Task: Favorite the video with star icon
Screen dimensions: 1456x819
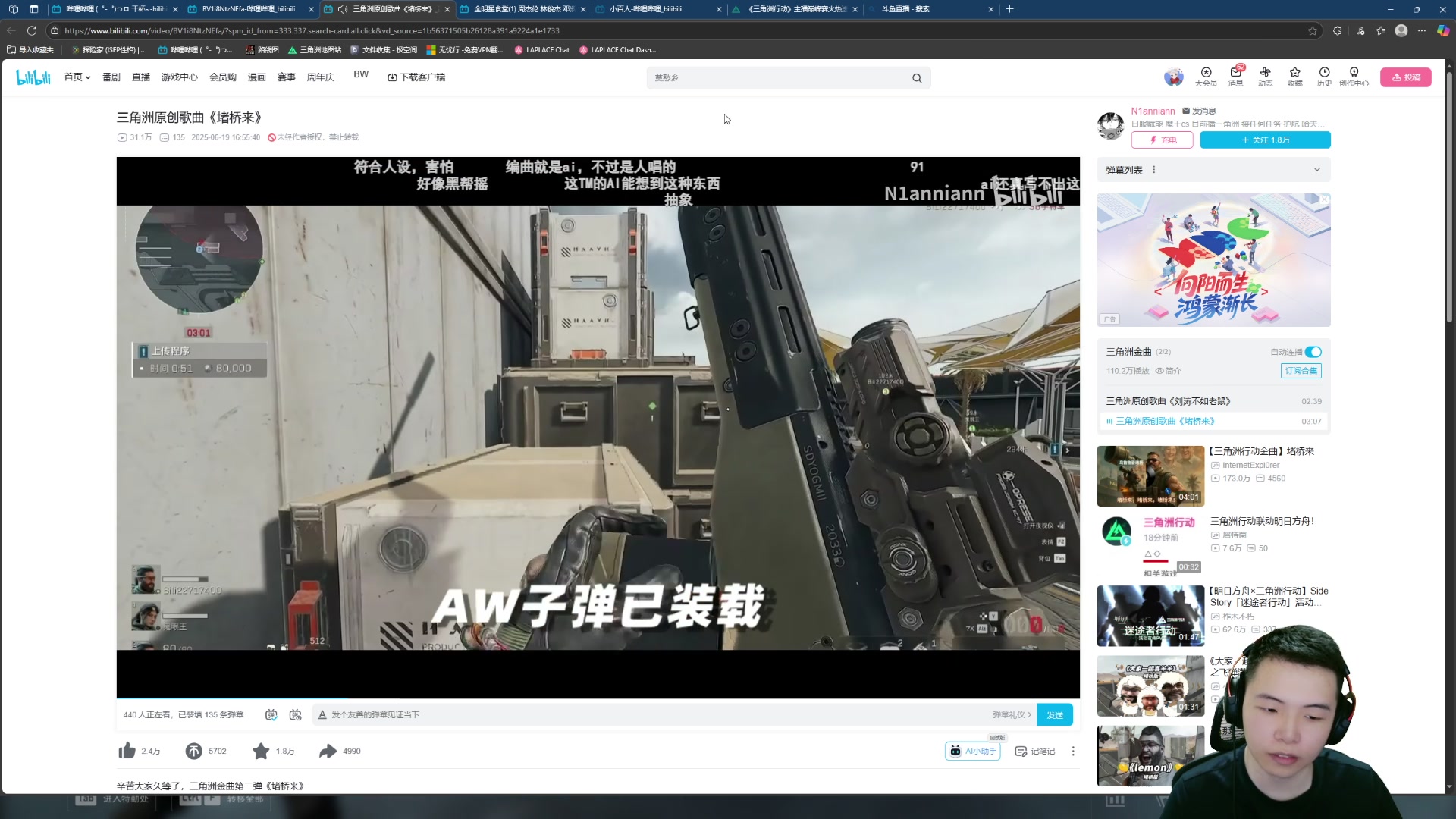Action: click(261, 751)
